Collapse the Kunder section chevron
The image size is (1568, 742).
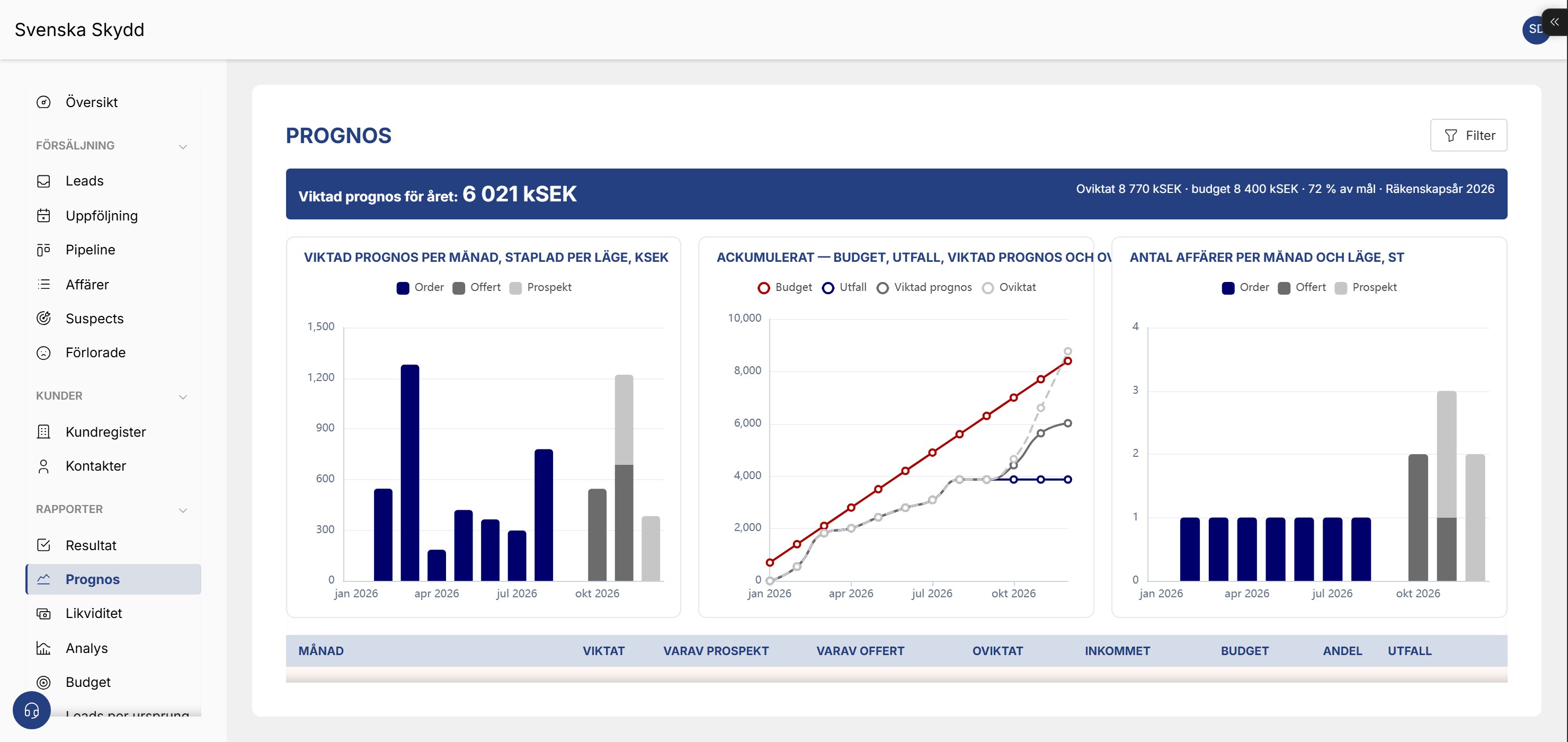coord(183,396)
